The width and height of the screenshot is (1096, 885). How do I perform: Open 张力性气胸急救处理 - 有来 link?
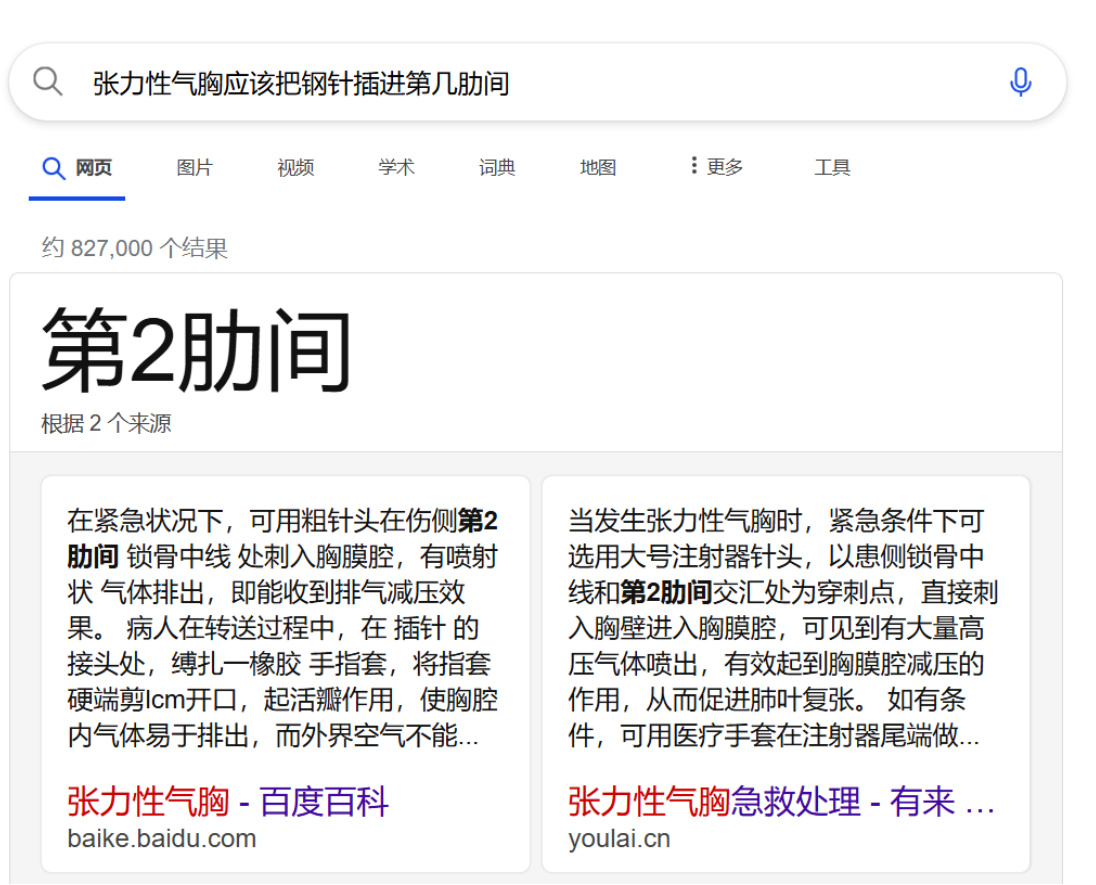(781, 801)
